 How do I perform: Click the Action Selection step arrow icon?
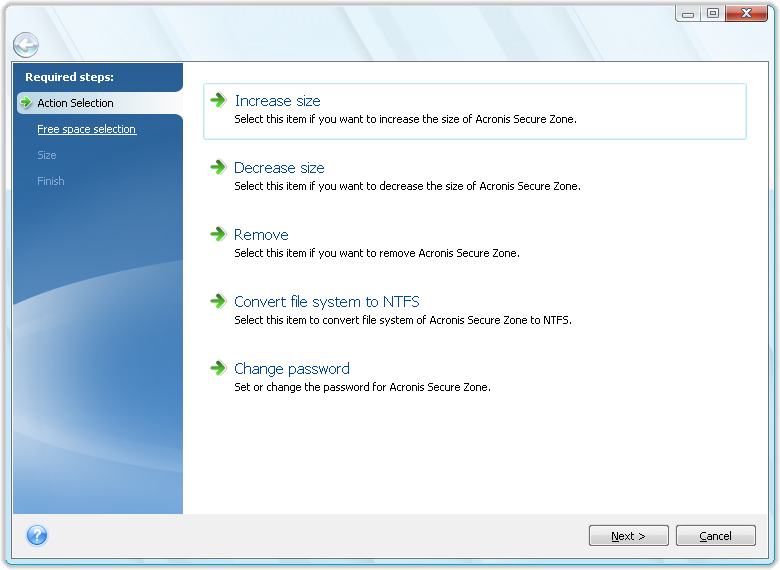tap(26, 103)
